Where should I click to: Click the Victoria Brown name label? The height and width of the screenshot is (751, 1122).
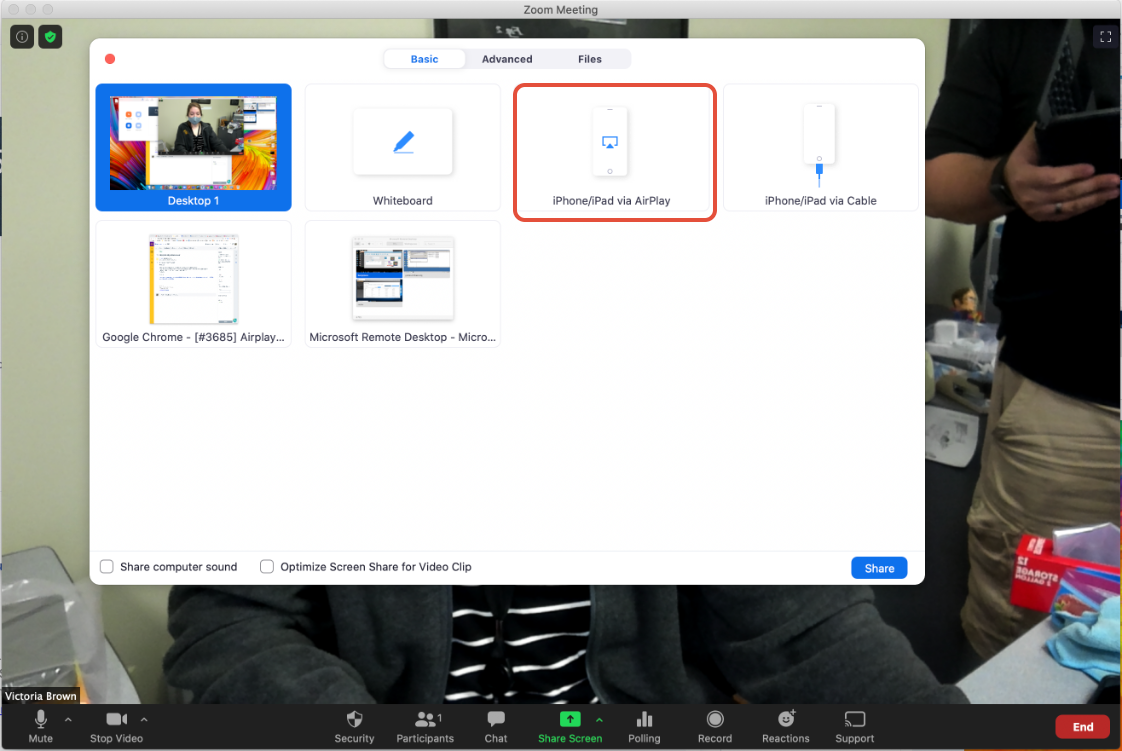pyautogui.click(x=41, y=696)
